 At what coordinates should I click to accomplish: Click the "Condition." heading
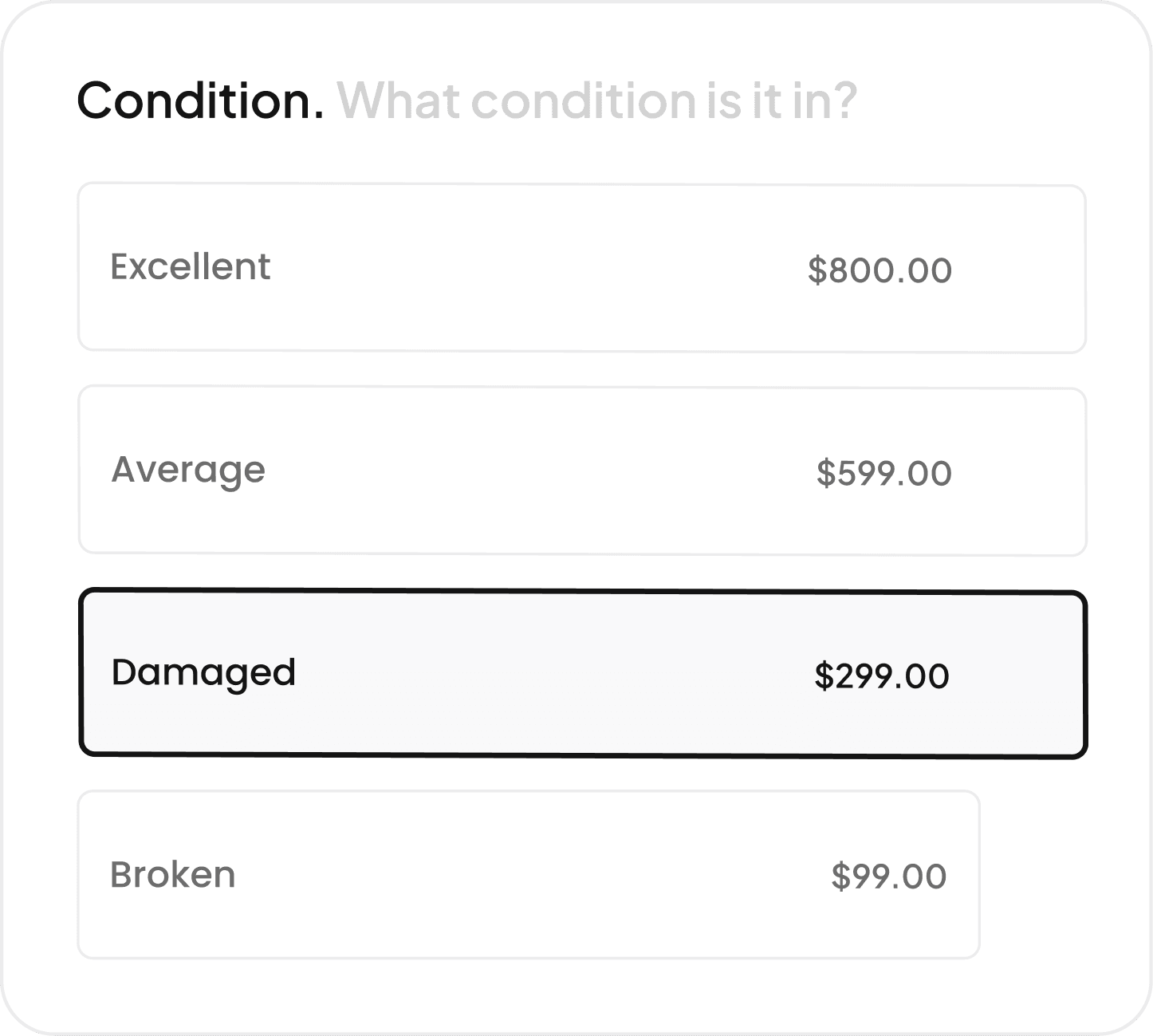pos(200,100)
